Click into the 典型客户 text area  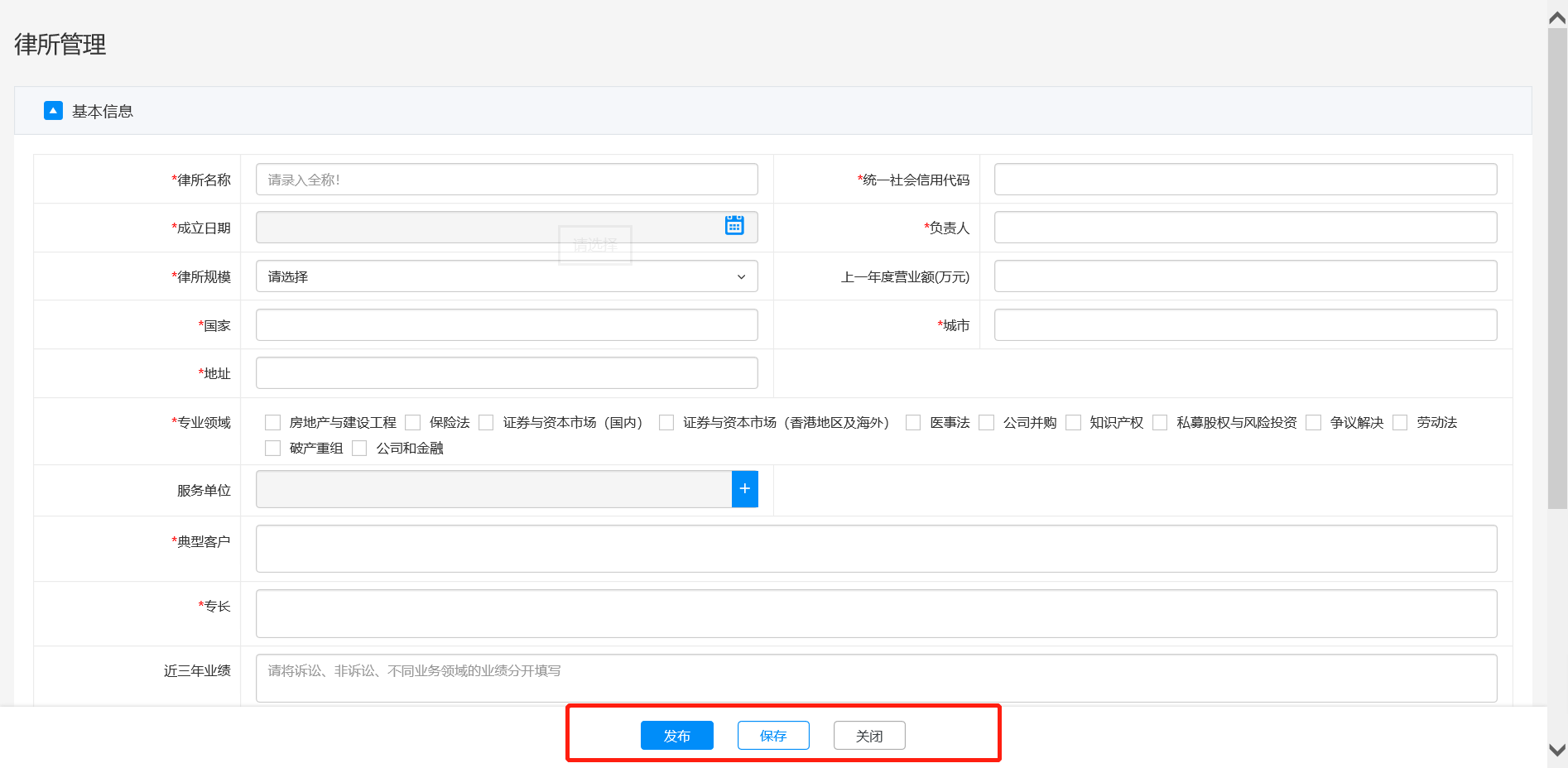click(876, 549)
